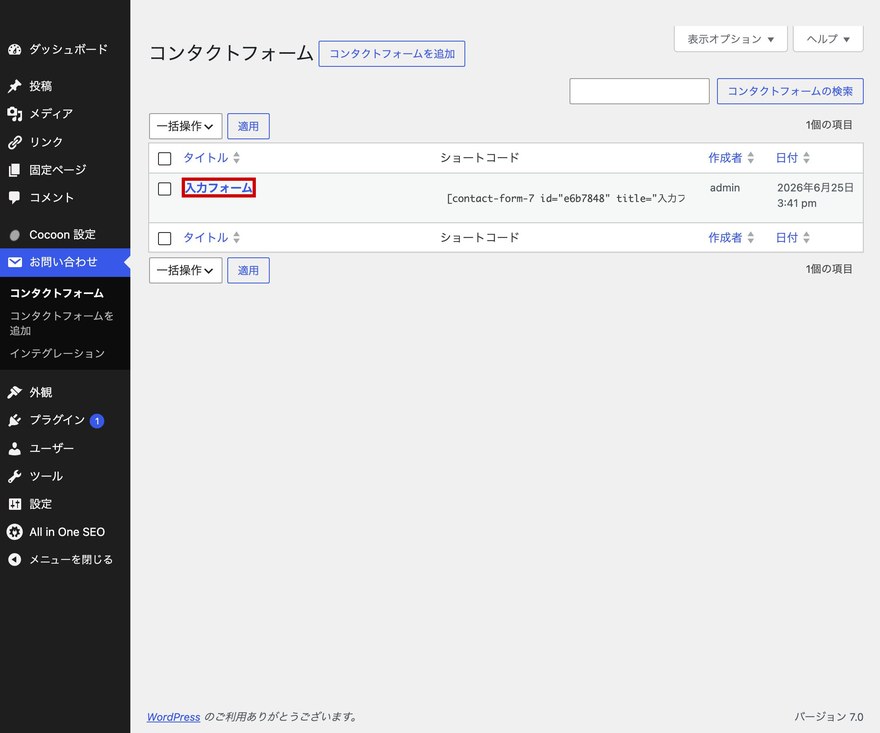Viewport: 880px width, 733px height.
Task: Click the plugin update badge showing 1
Action: 97,420
